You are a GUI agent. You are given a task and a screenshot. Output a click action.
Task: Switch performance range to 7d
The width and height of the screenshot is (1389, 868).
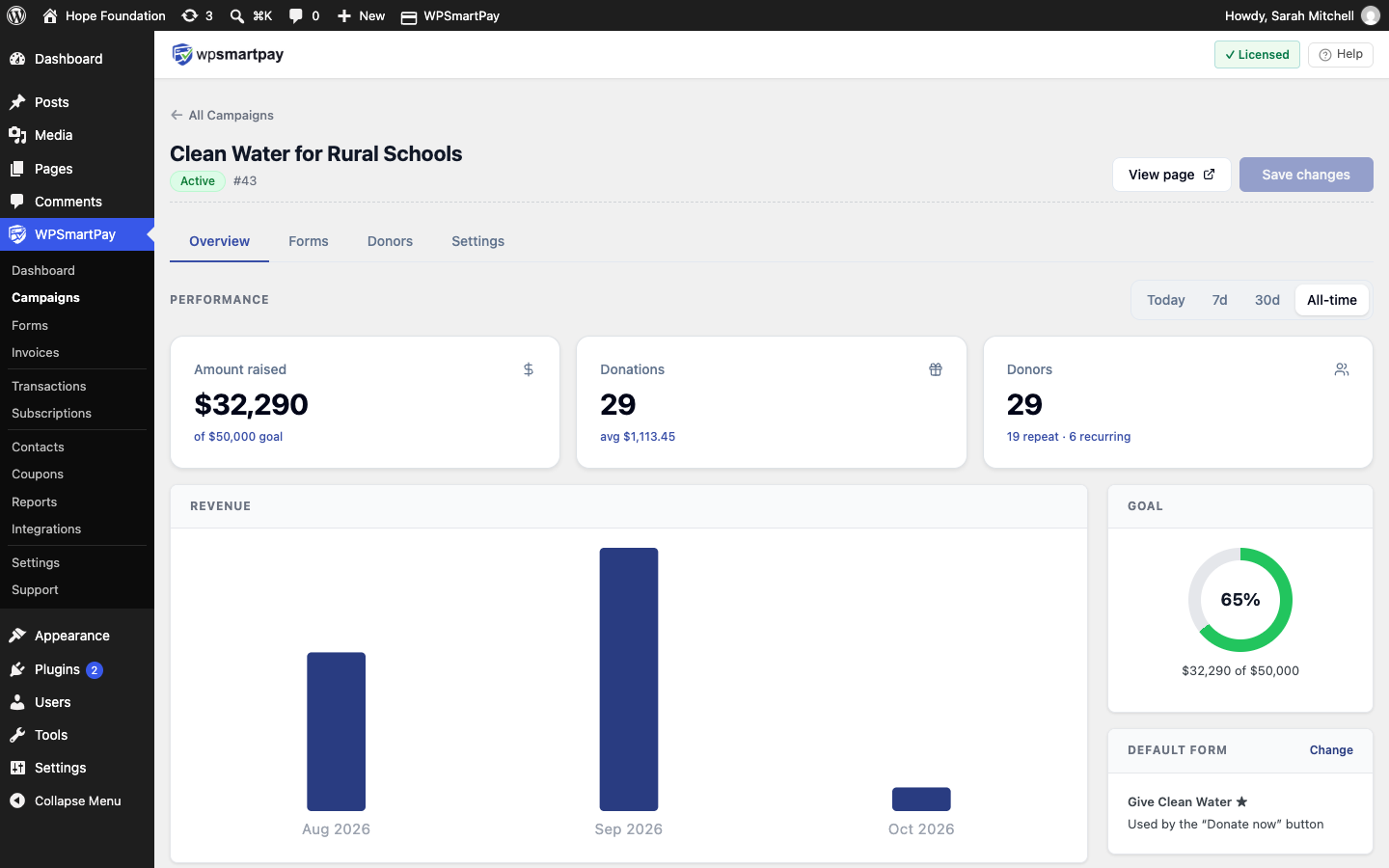click(1219, 300)
